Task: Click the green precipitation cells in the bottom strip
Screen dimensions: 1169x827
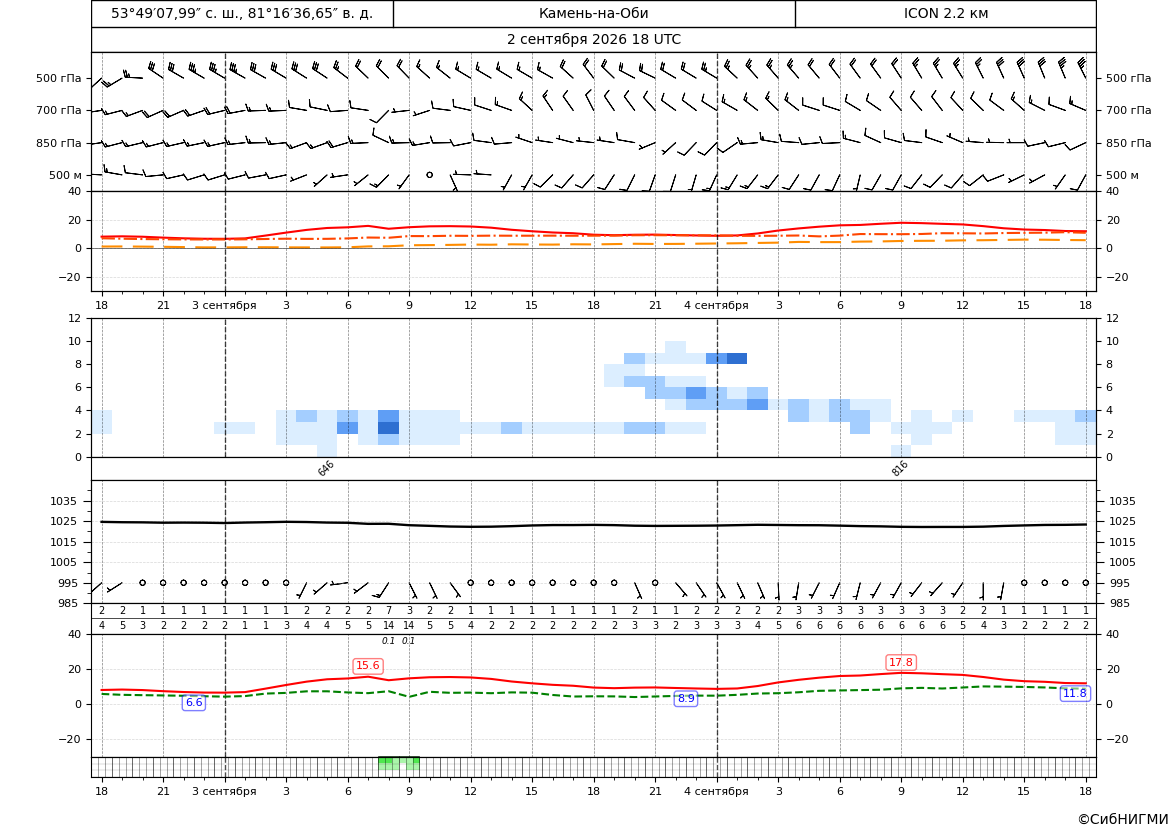Action: (x=399, y=763)
